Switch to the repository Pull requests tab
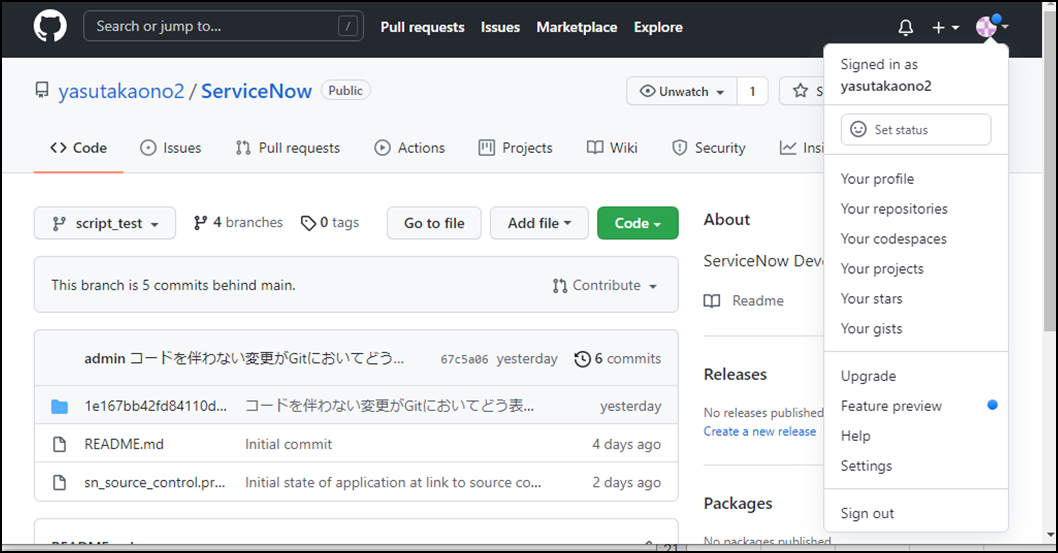The width and height of the screenshot is (1058, 553). click(x=287, y=148)
